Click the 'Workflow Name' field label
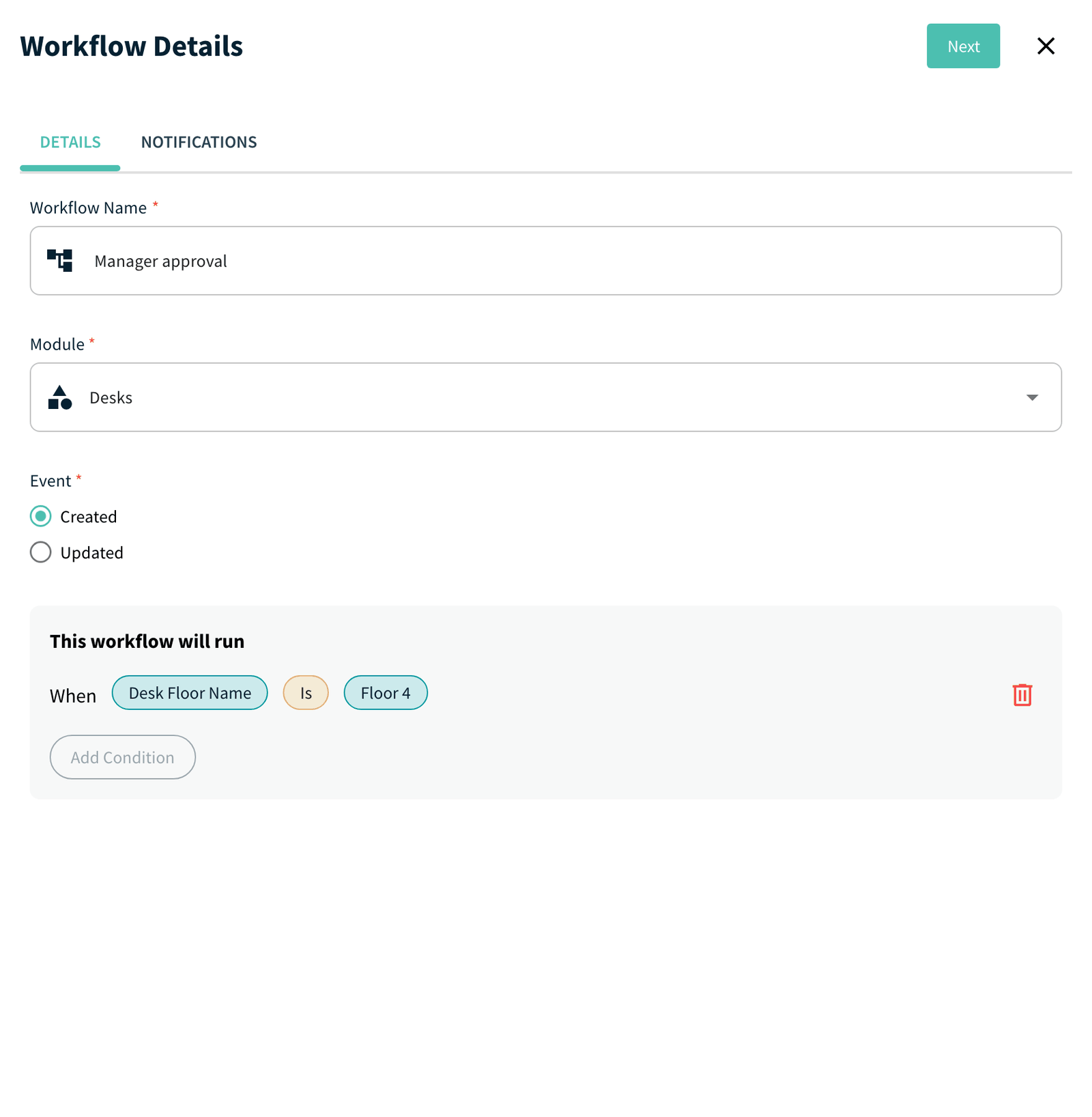Viewport: 1092px width, 1117px height. point(88,208)
